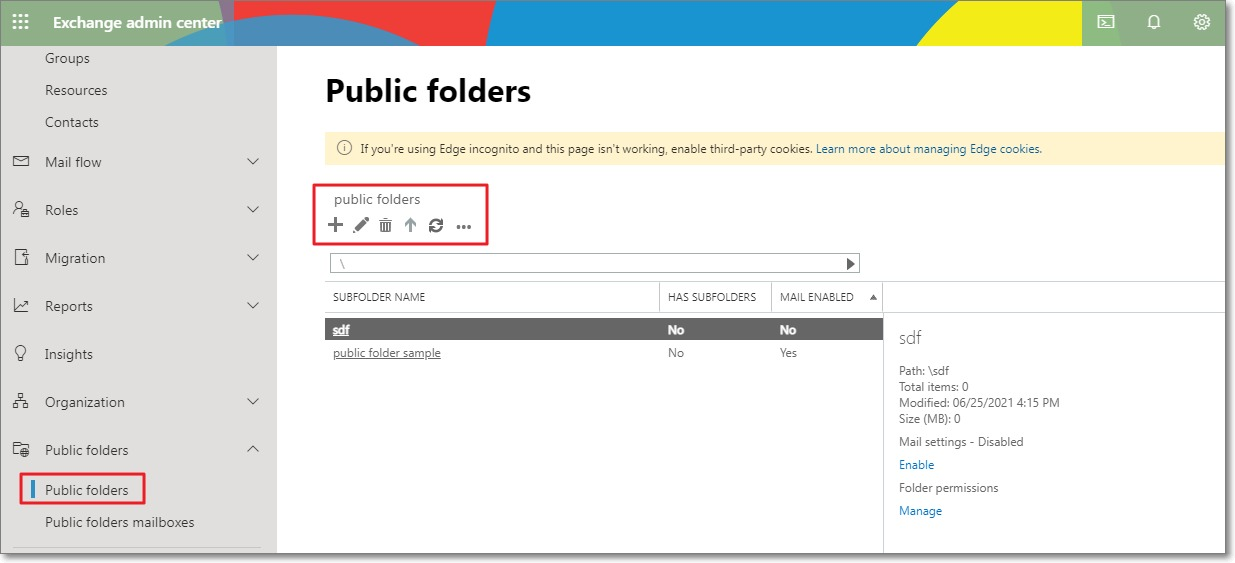
Task: Click Has Subfolders 'No' in sdf row
Action: pyautogui.click(x=676, y=330)
